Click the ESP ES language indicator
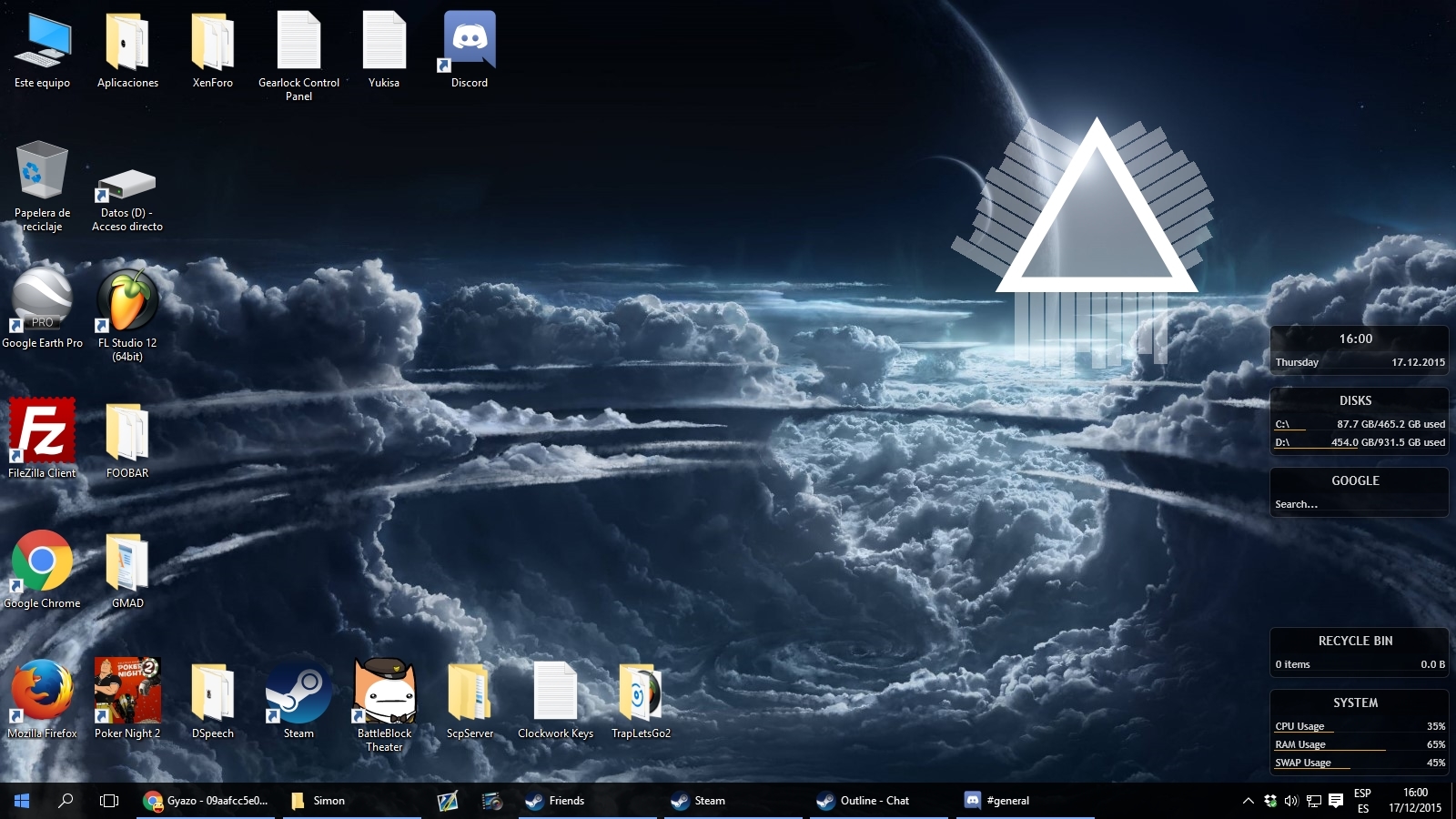Image resolution: width=1456 pixels, height=819 pixels. 1362,801
